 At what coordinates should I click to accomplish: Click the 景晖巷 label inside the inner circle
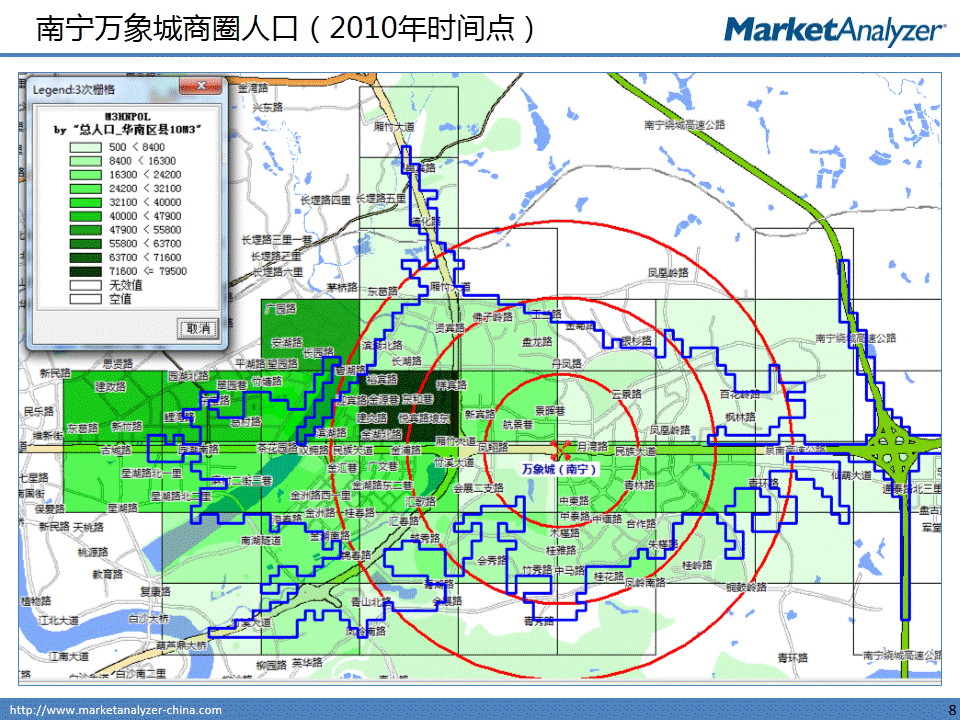[551, 410]
